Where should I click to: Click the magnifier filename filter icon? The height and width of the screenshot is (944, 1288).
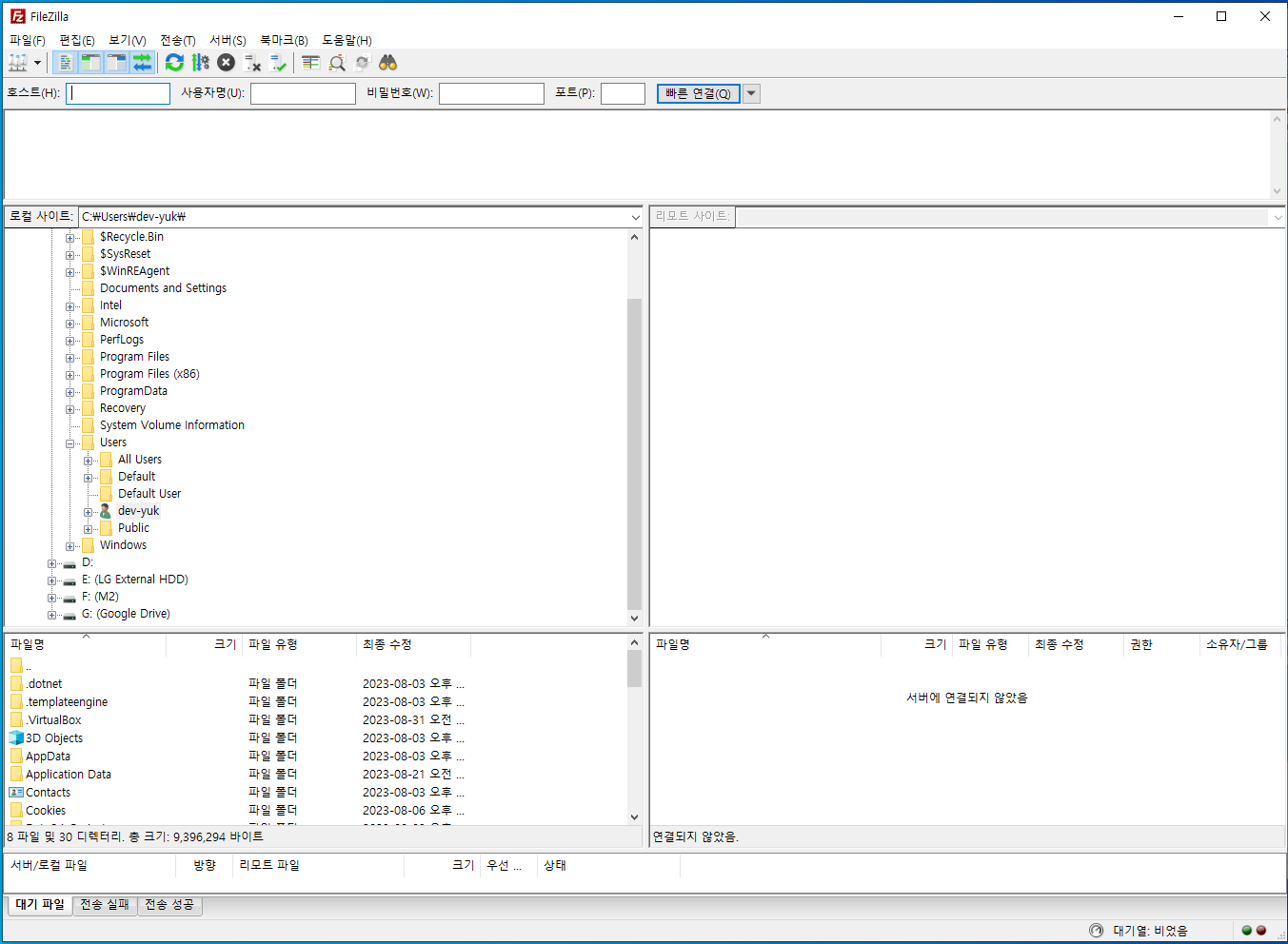[336, 63]
